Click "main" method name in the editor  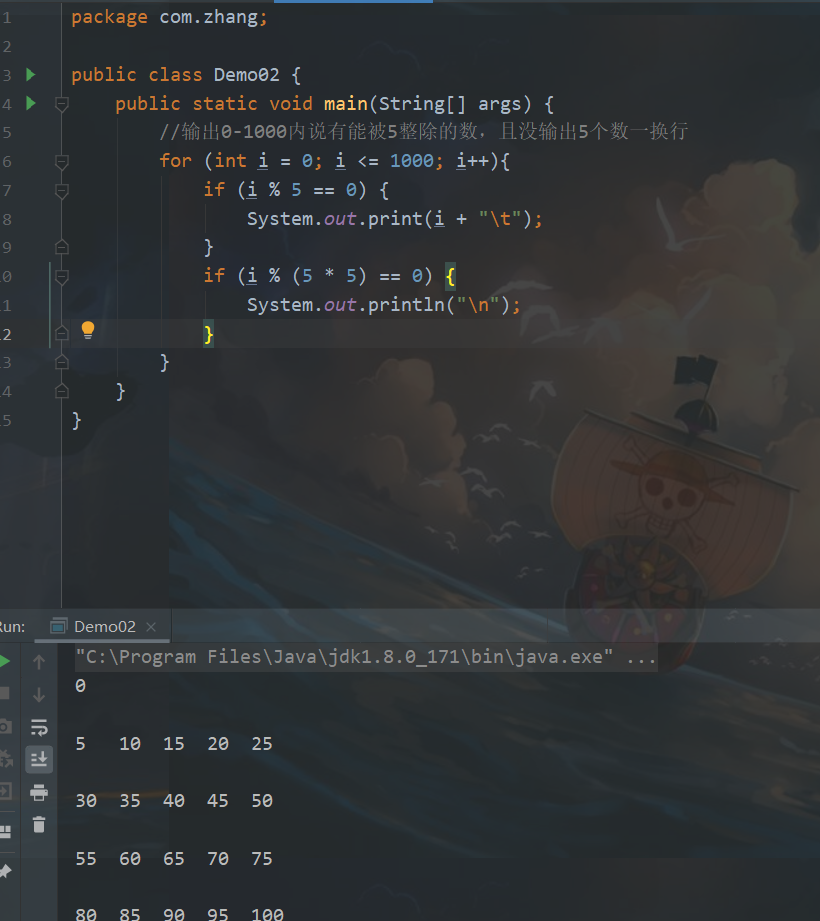(x=345, y=103)
